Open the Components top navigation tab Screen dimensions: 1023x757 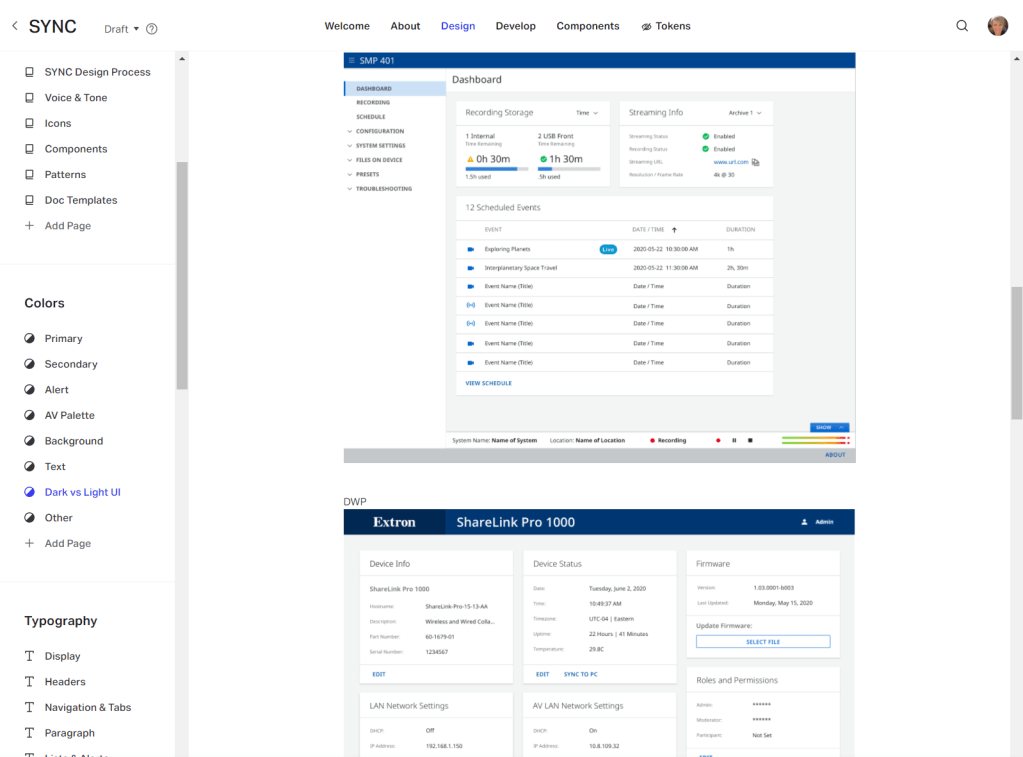point(587,26)
